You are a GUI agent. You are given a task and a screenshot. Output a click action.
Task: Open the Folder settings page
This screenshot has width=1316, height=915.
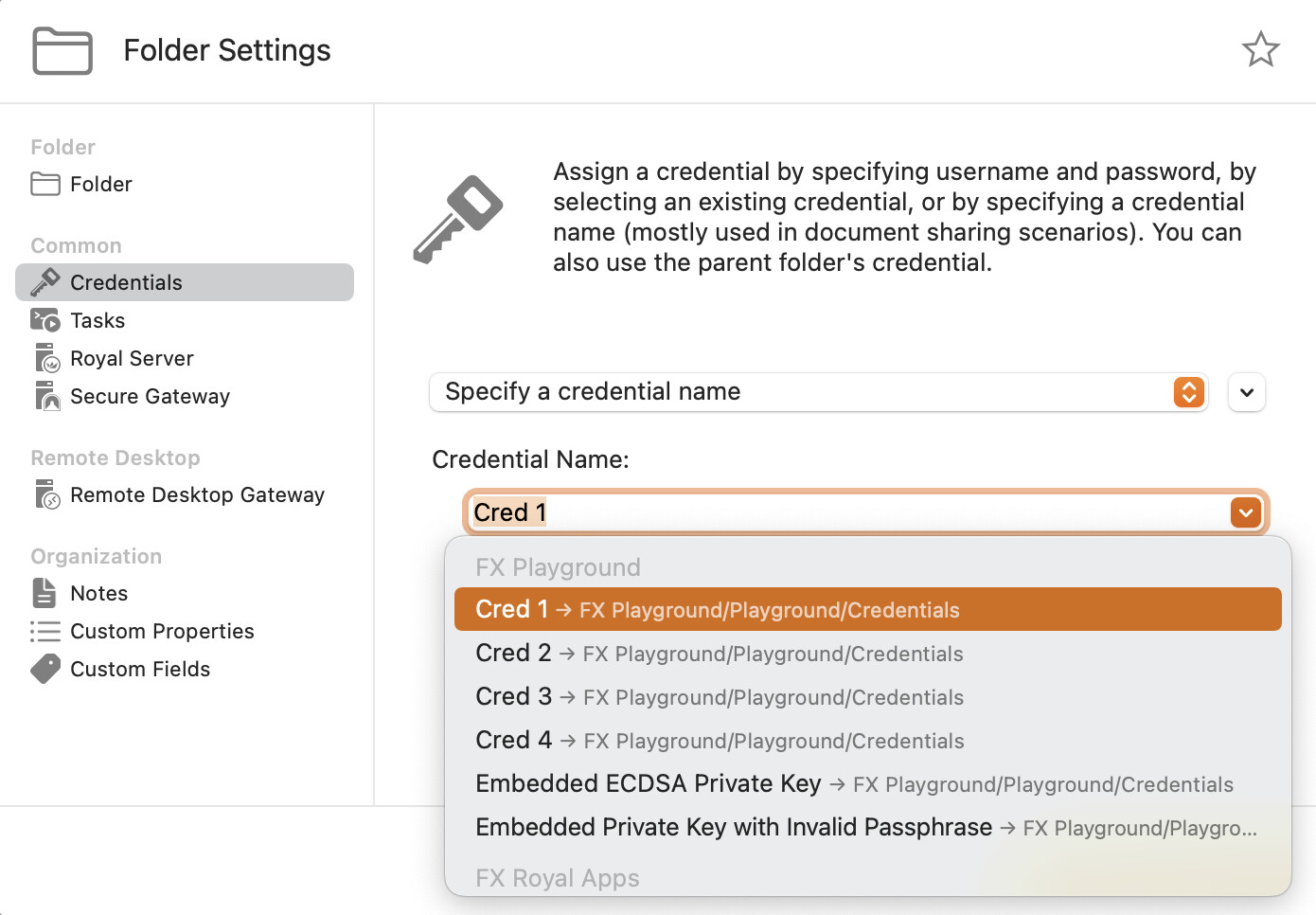(x=100, y=184)
